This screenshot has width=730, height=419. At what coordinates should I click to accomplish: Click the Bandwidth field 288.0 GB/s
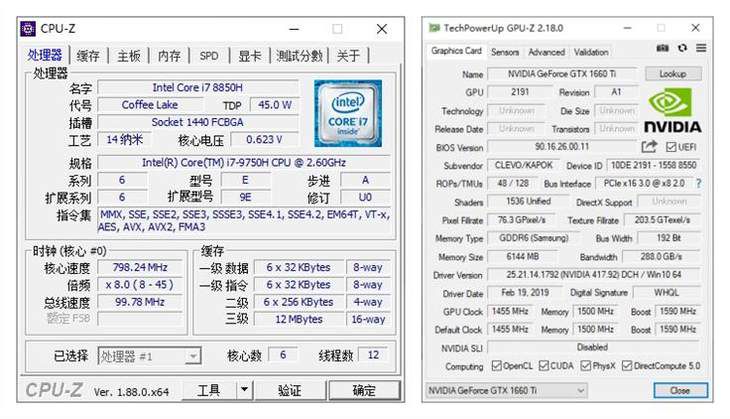661,257
